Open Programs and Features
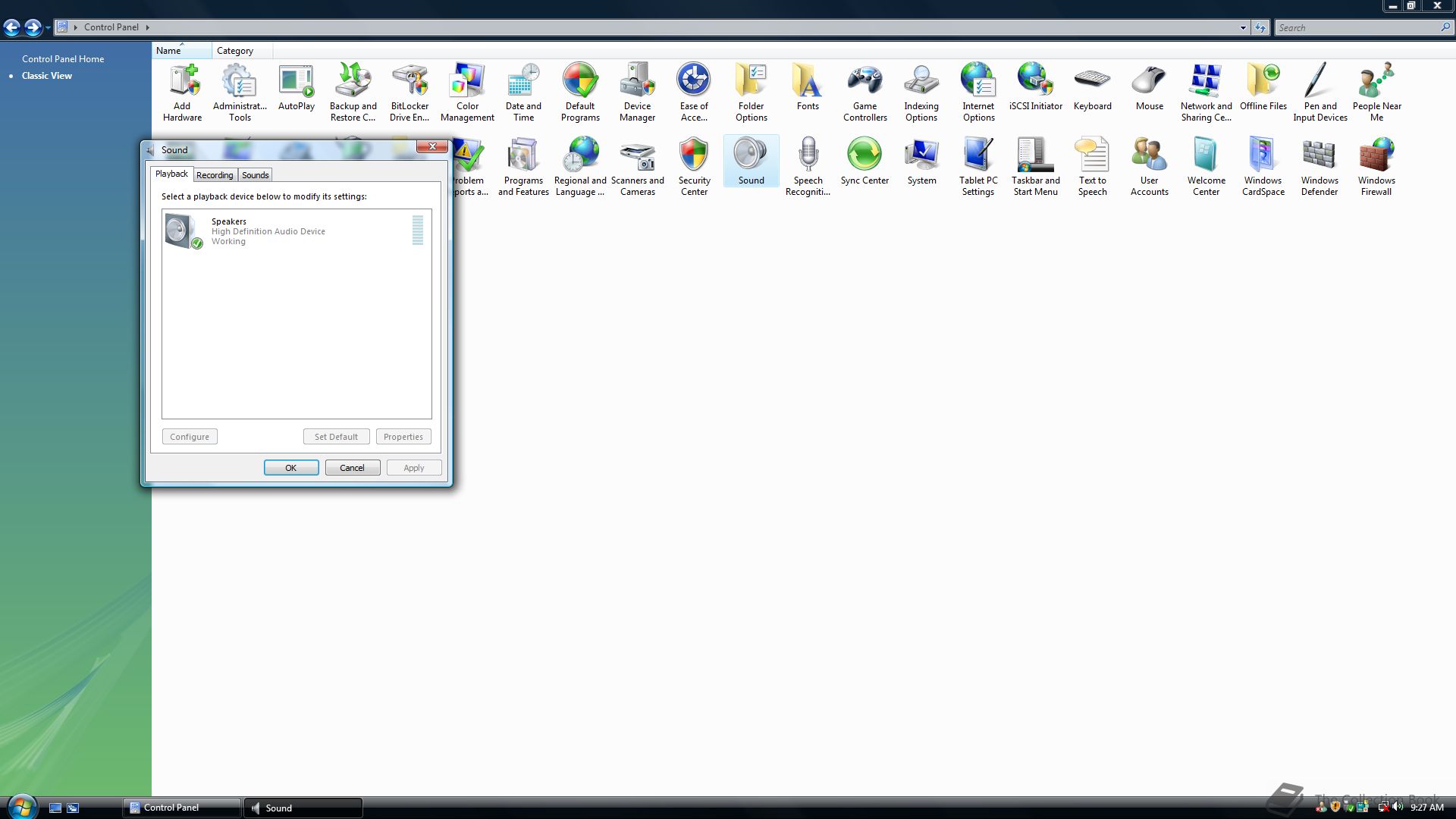The width and height of the screenshot is (1456, 819). click(524, 166)
